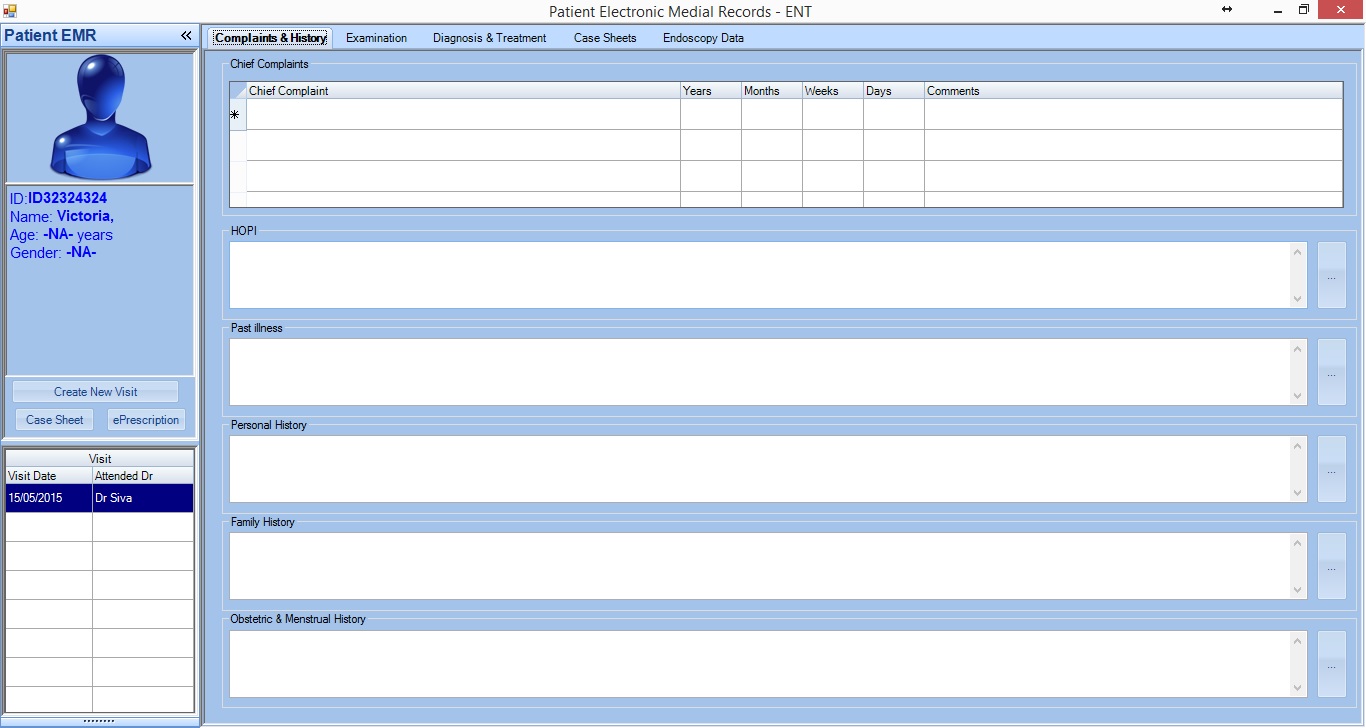Viewport: 1366px width, 728px height.
Task: Go to the Endoscopy Data tab
Action: (703, 38)
